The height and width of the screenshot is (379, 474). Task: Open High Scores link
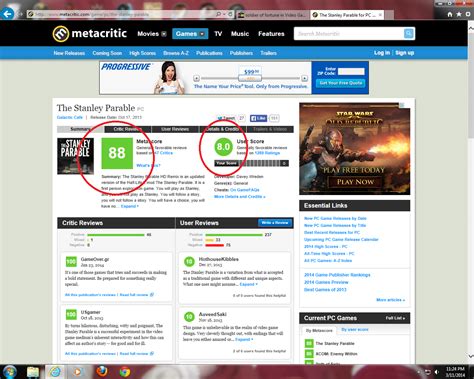(x=142, y=53)
